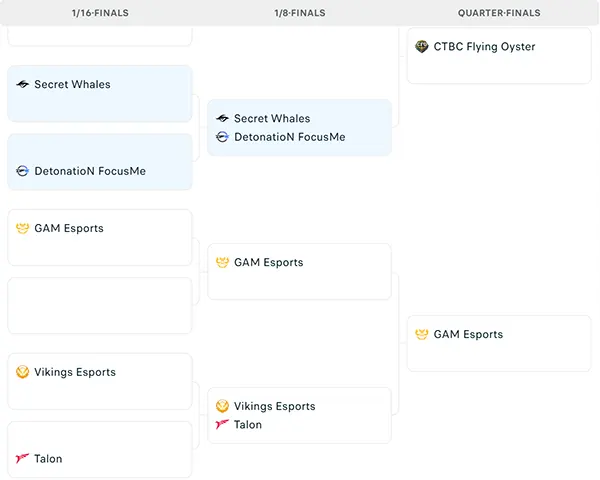This screenshot has height=480, width=600.
Task: Open the 1/16-FINALS column header
Action: tap(100, 13)
